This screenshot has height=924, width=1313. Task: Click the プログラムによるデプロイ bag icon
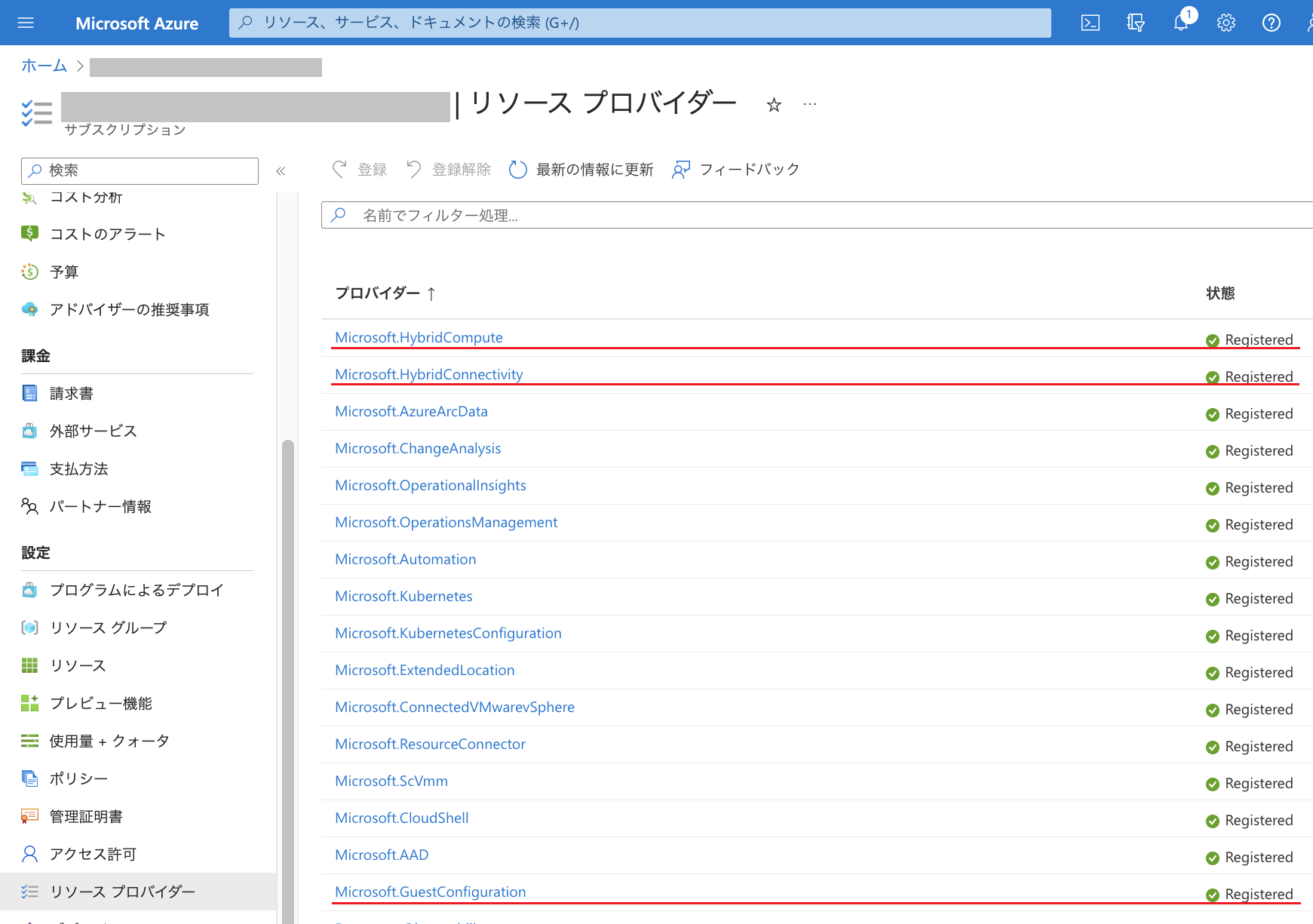[x=29, y=590]
